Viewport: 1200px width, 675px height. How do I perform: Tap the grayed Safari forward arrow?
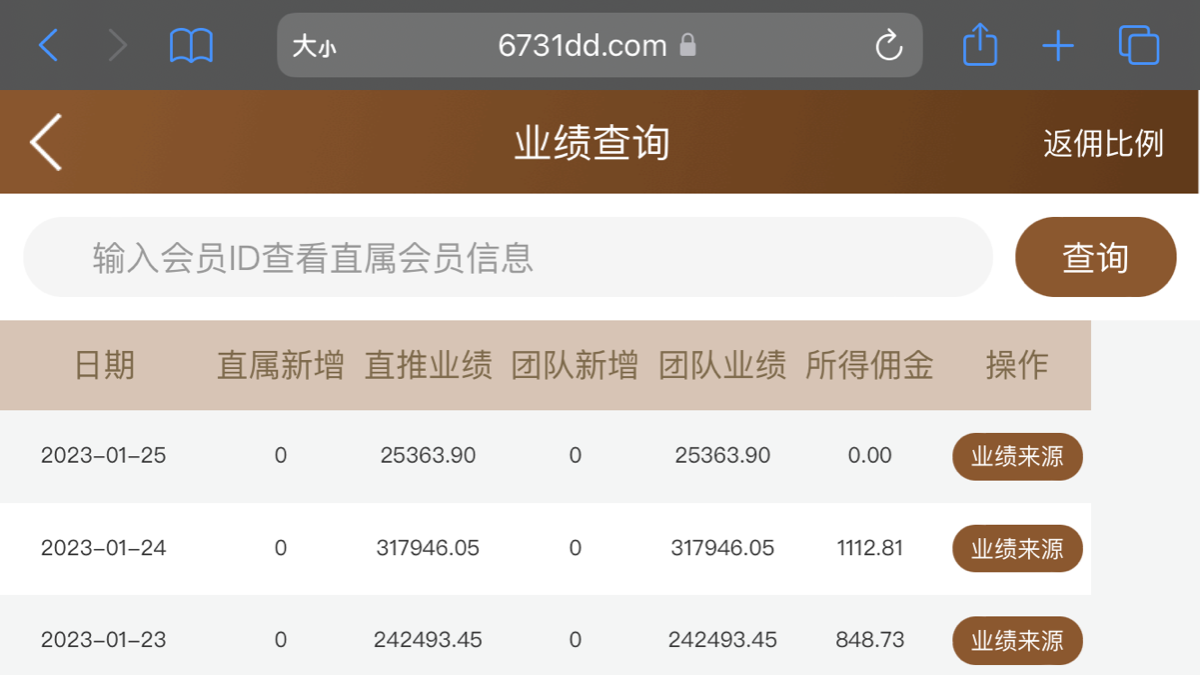tap(117, 44)
